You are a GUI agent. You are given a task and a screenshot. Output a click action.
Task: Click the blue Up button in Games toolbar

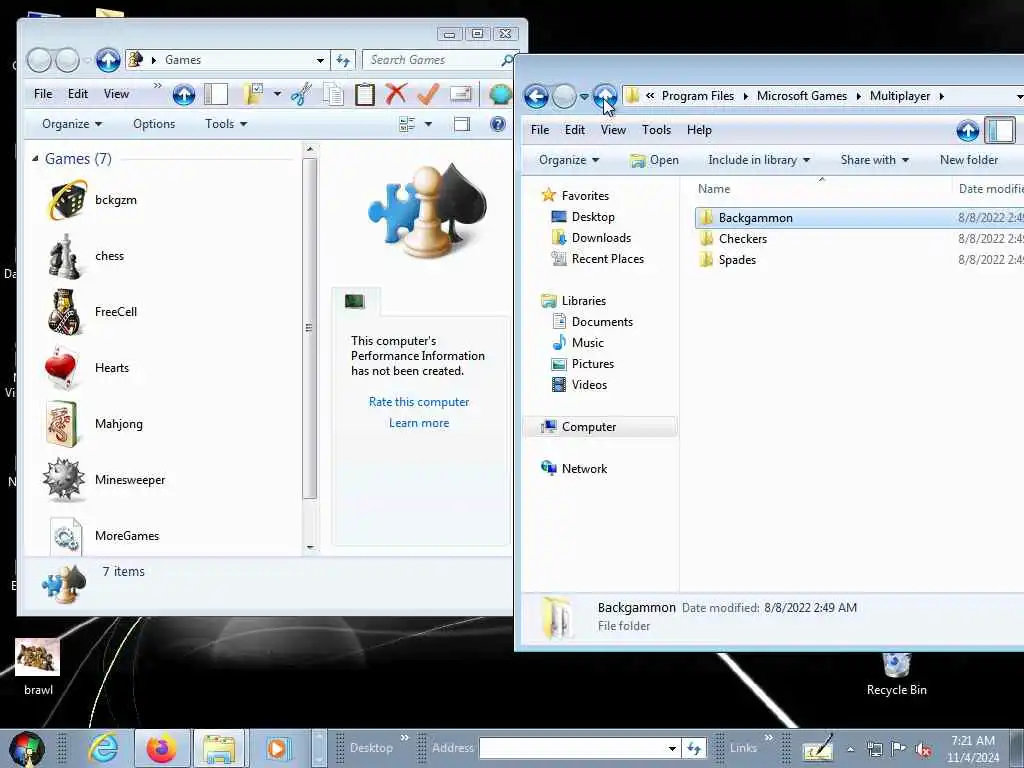[184, 94]
